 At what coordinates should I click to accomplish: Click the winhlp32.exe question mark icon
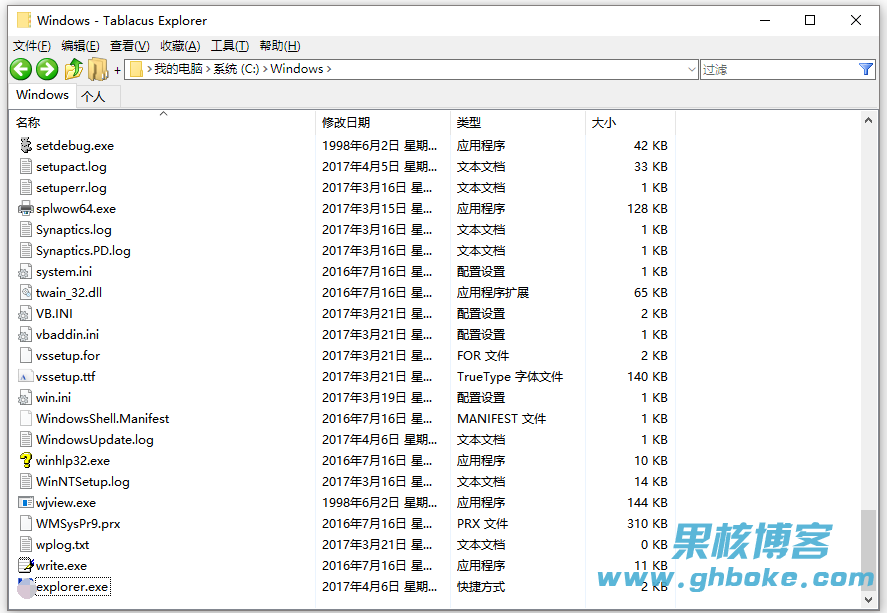[25, 460]
